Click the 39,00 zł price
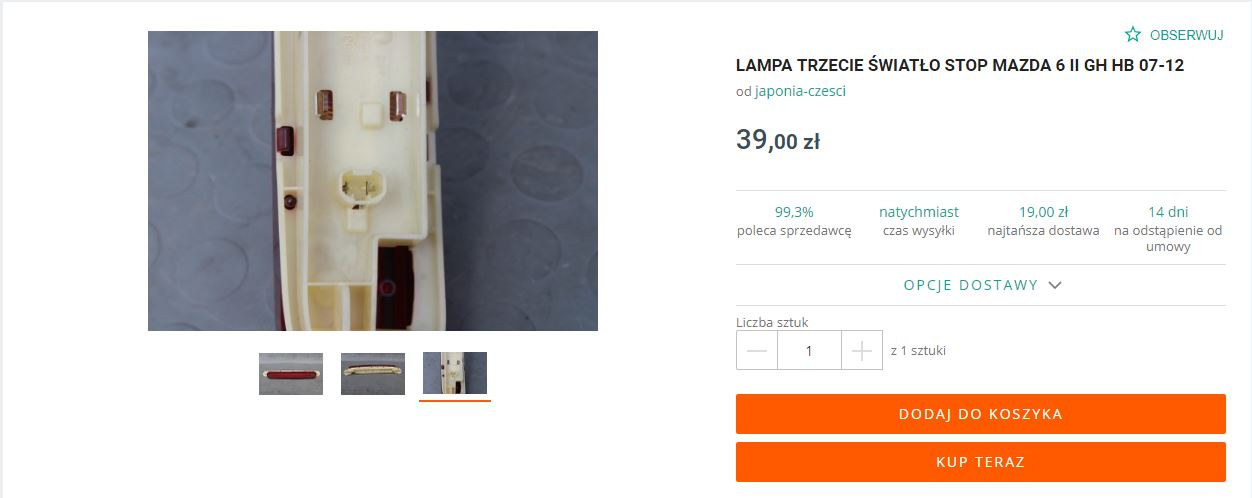Image resolution: width=1252 pixels, height=498 pixels. (x=778, y=140)
